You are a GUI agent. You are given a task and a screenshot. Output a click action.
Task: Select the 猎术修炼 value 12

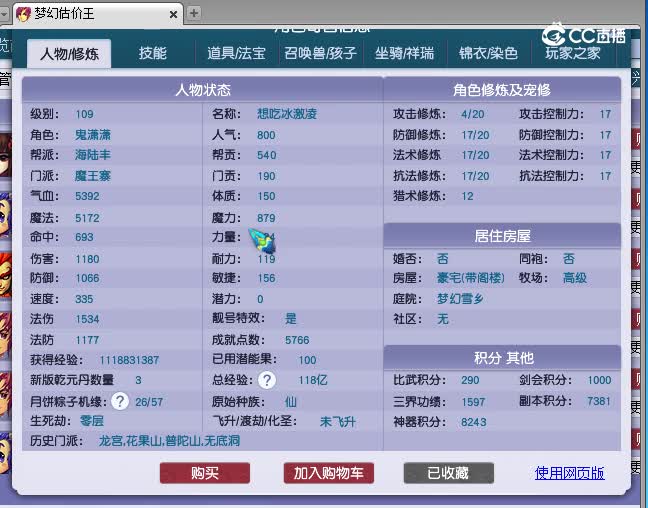point(467,196)
